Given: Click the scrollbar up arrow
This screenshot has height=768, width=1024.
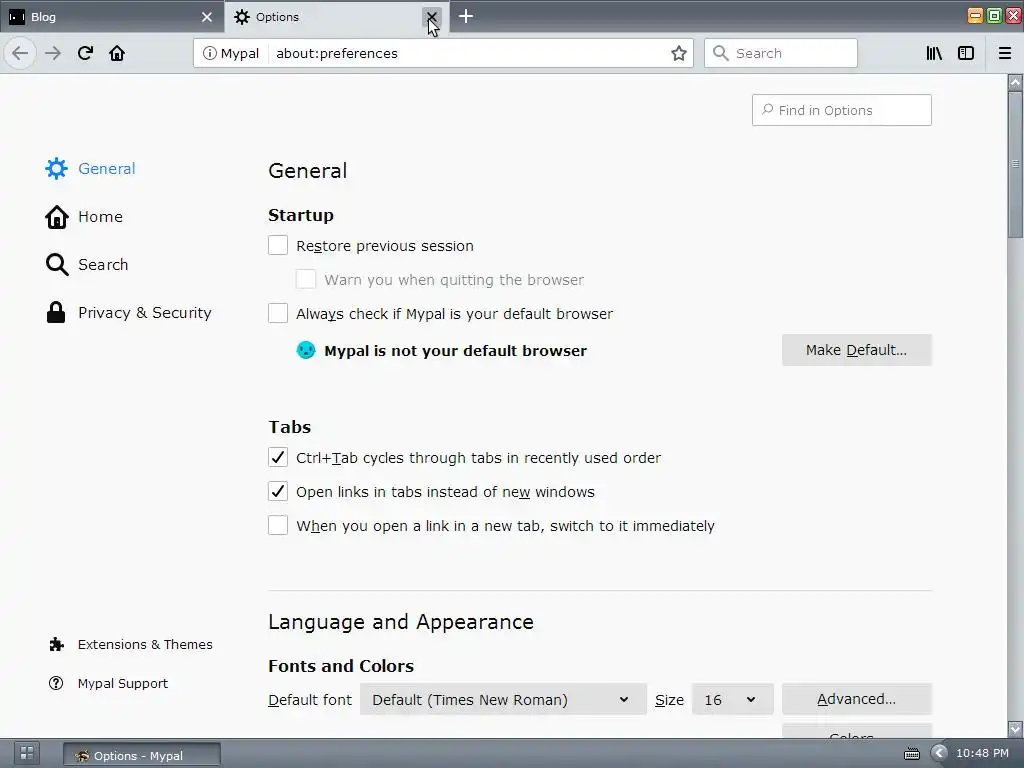Looking at the screenshot, I should click(x=1015, y=82).
